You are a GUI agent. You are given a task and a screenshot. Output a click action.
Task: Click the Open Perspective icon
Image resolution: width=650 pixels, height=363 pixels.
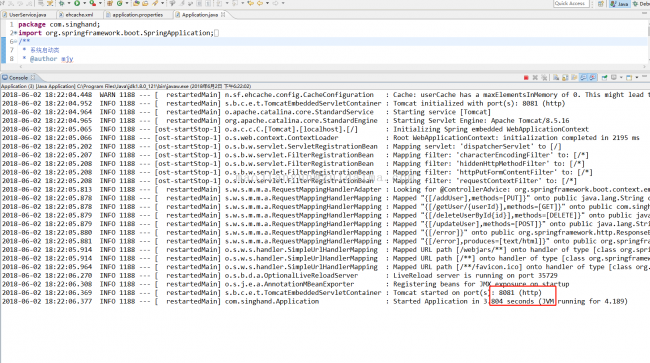pyautogui.click(x=601, y=3)
